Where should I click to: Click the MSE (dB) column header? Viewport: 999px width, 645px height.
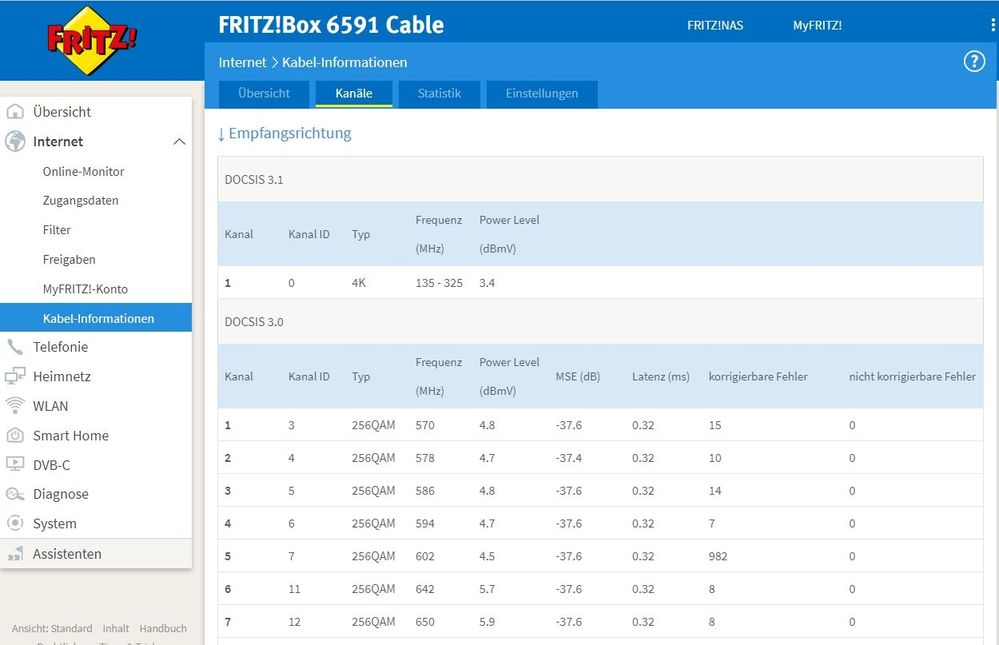tap(578, 377)
